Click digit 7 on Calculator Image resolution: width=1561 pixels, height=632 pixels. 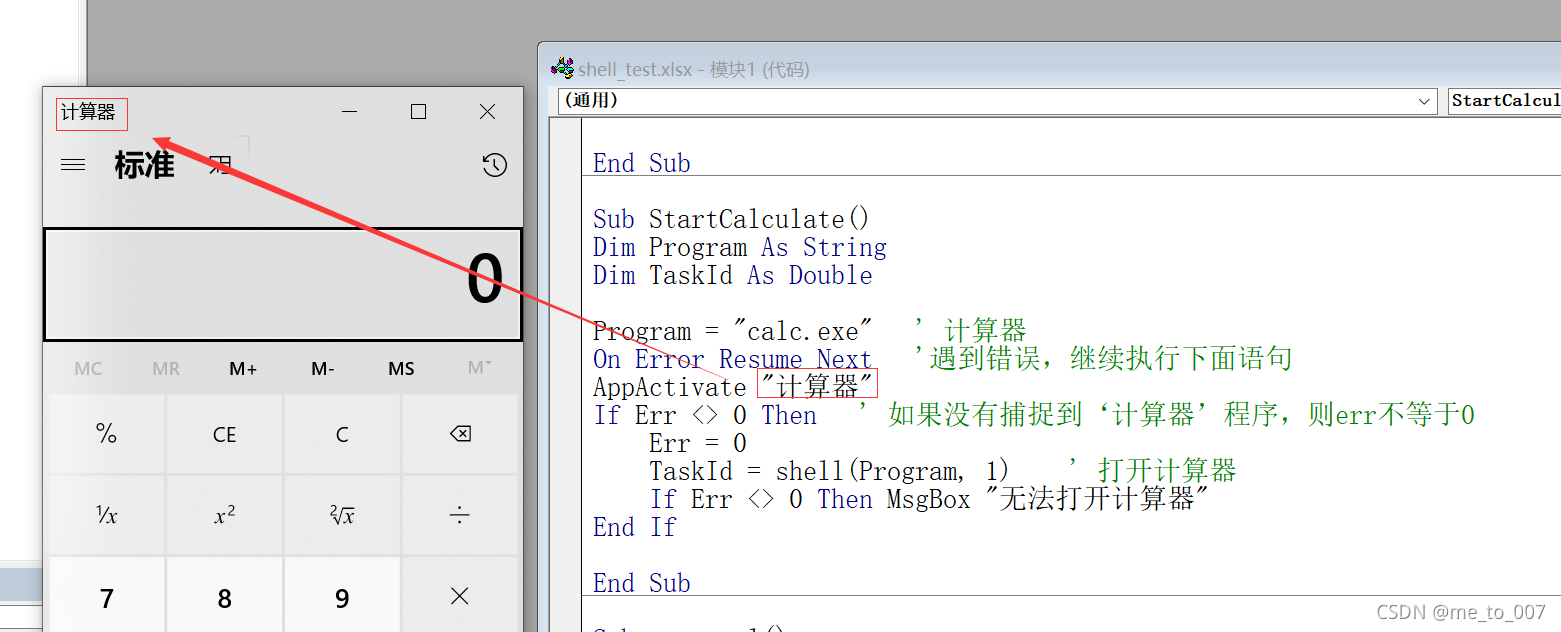[x=107, y=597]
